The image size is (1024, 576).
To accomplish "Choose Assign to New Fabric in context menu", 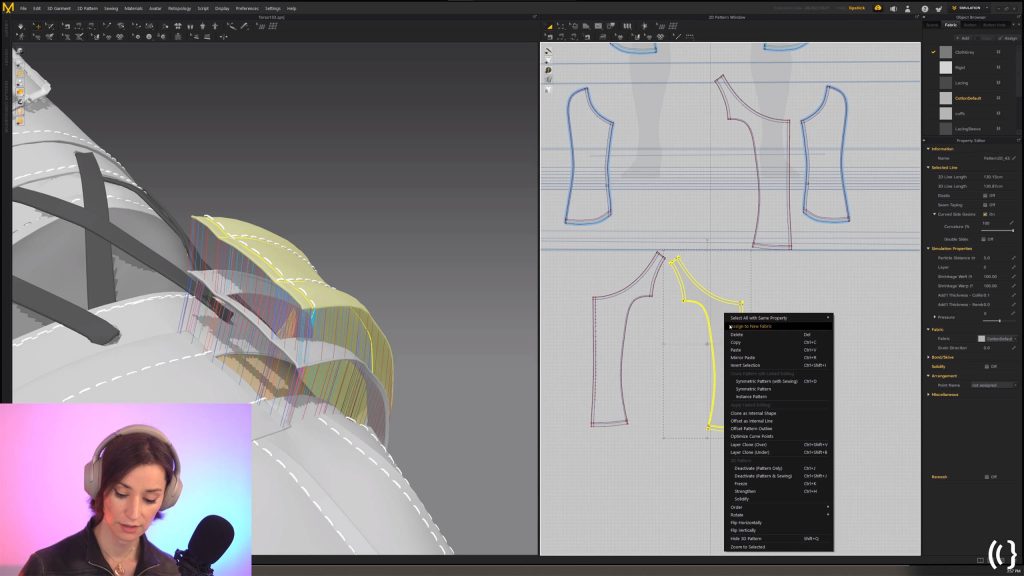I will click(x=778, y=327).
